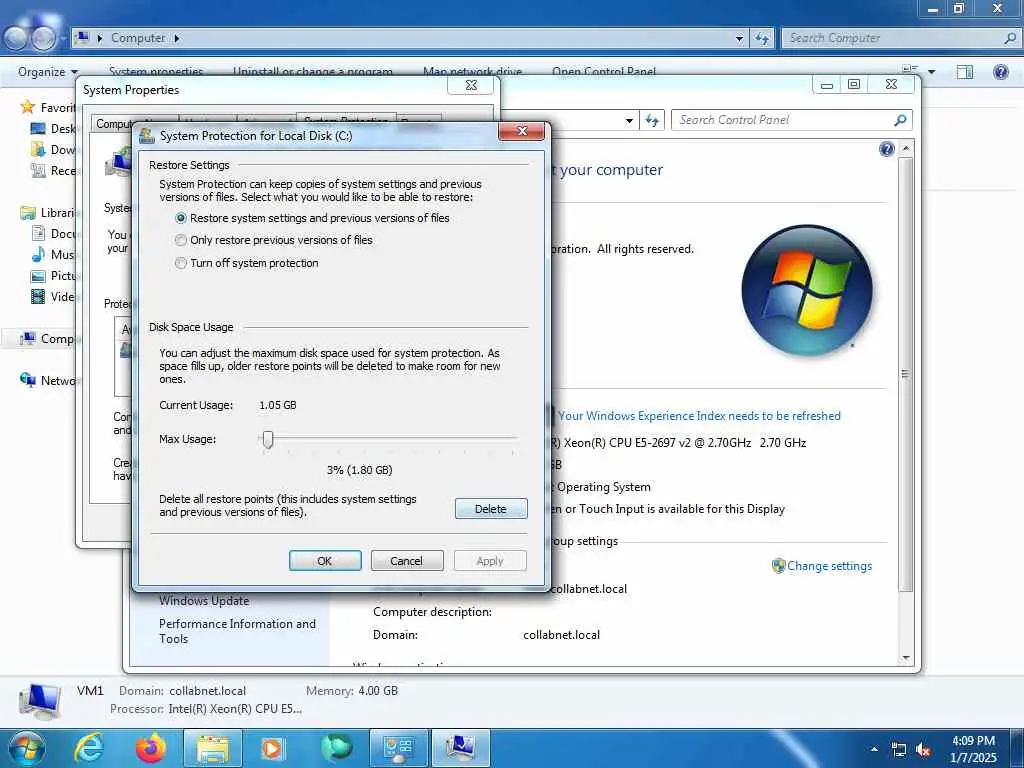
Task: Open the green globe taskbar application
Action: (336, 748)
